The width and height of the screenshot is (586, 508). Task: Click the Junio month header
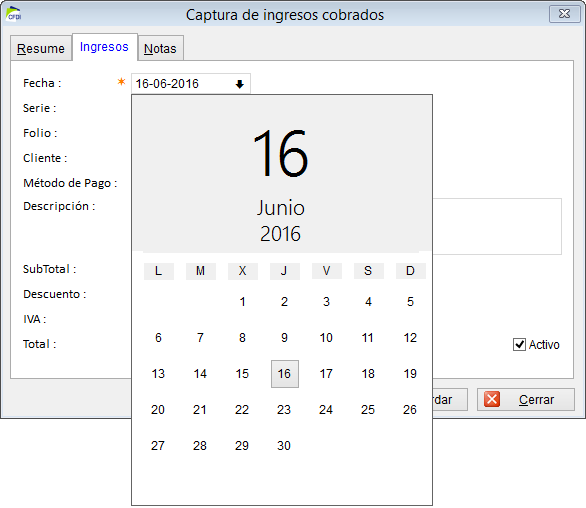(x=281, y=207)
